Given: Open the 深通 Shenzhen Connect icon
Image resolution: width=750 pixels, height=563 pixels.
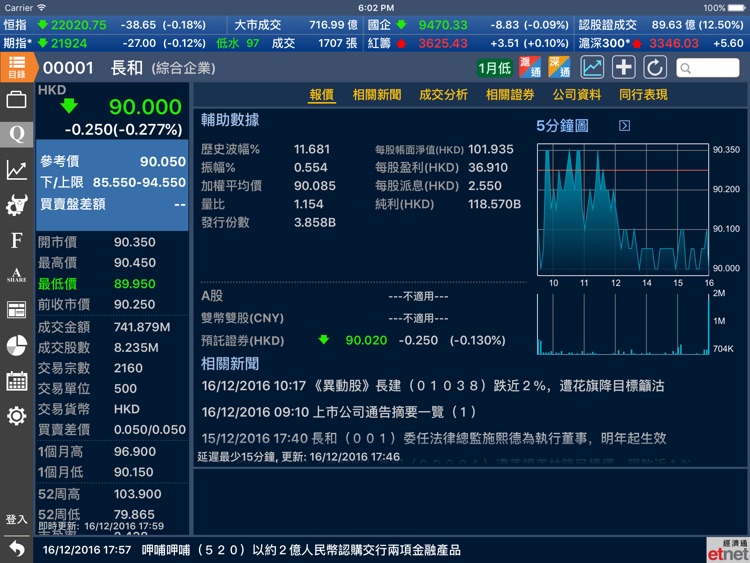Looking at the screenshot, I should 559,67.
